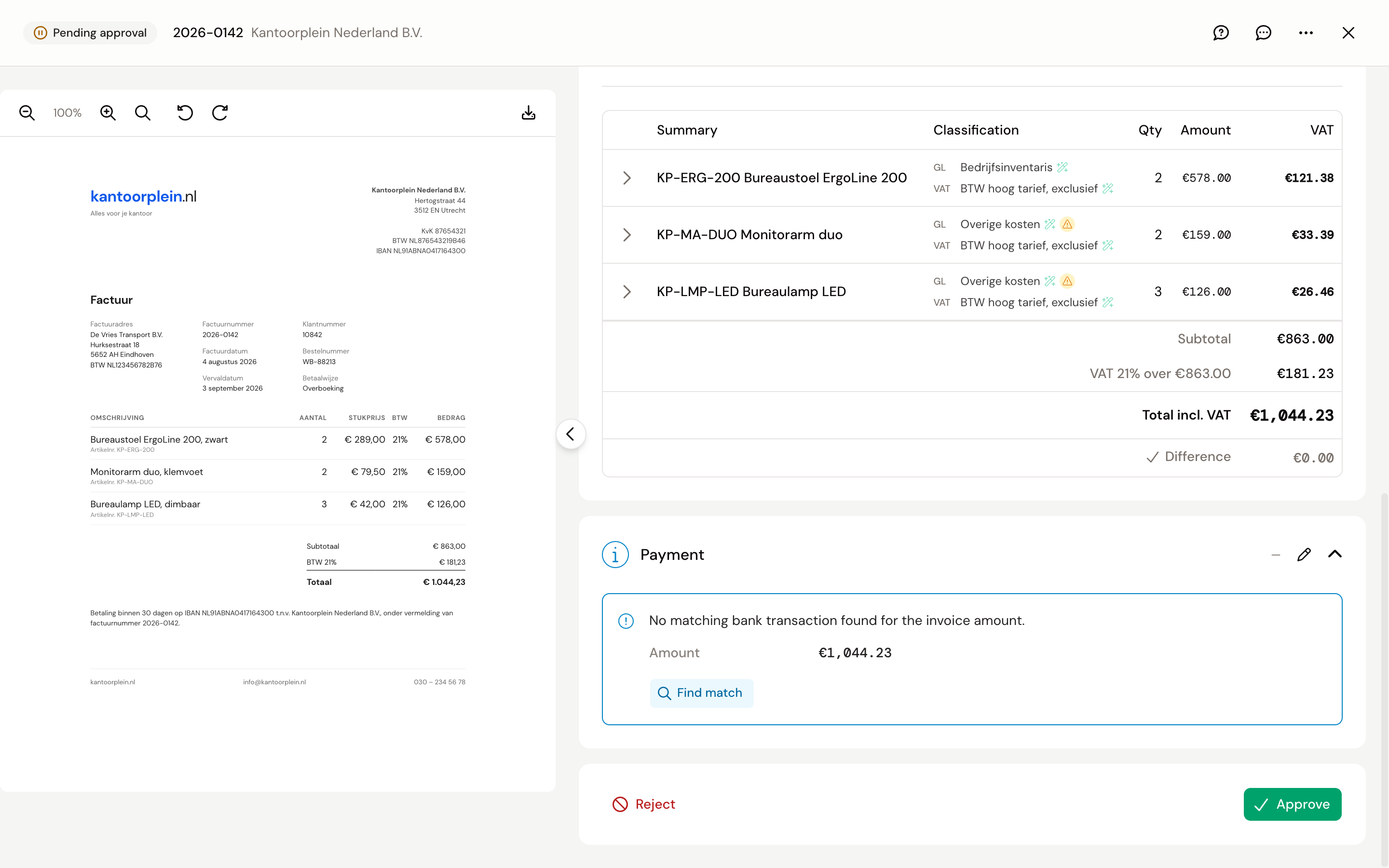Open the comments chat bubble icon
1389x868 pixels.
(1263, 33)
